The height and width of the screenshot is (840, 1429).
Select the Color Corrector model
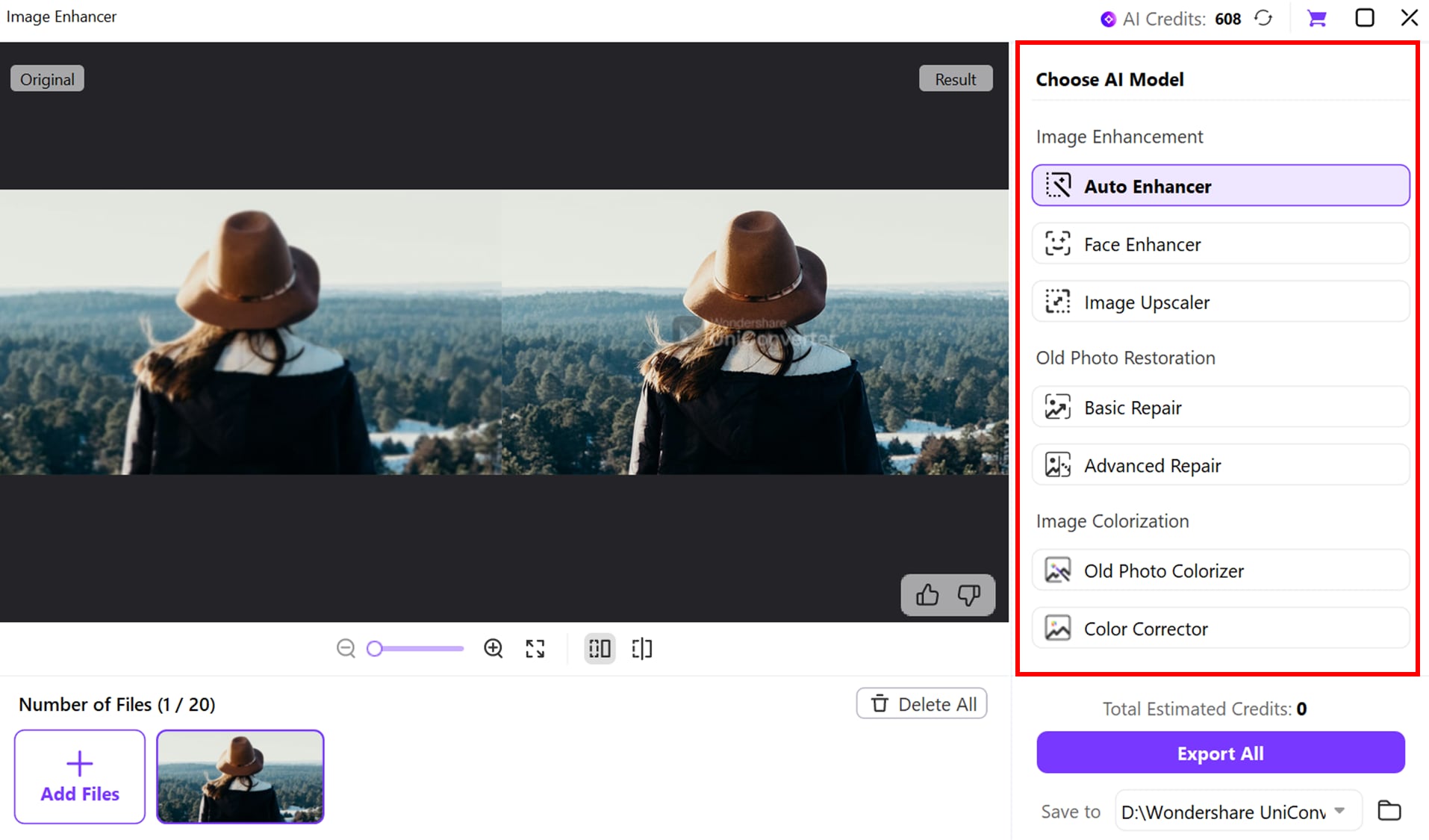(1221, 629)
